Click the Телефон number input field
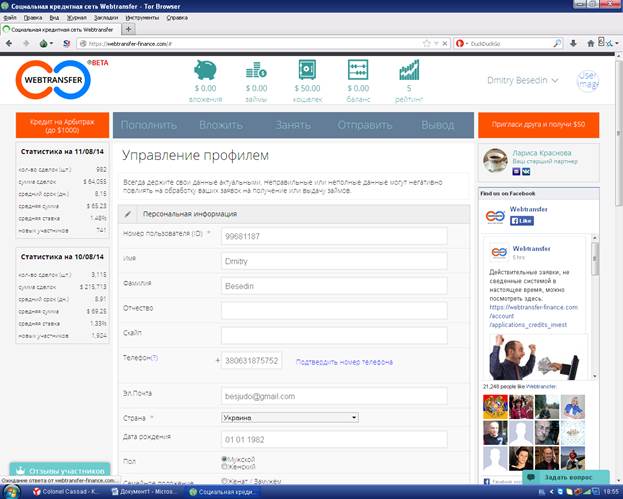The image size is (623, 499). point(252,360)
